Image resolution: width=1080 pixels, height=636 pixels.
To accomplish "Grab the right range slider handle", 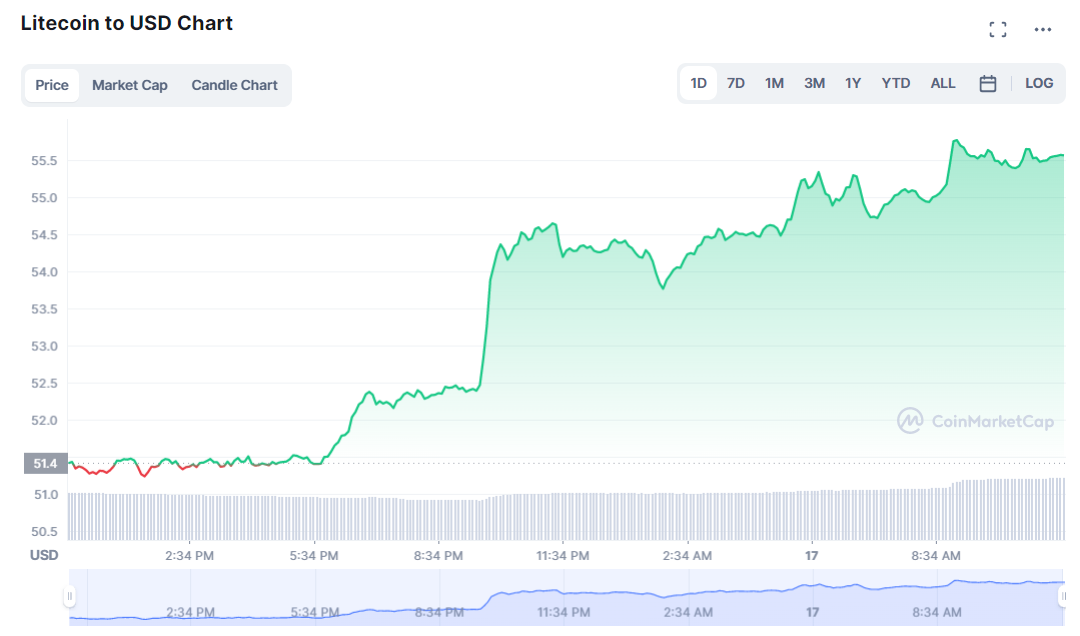I will click(1063, 596).
